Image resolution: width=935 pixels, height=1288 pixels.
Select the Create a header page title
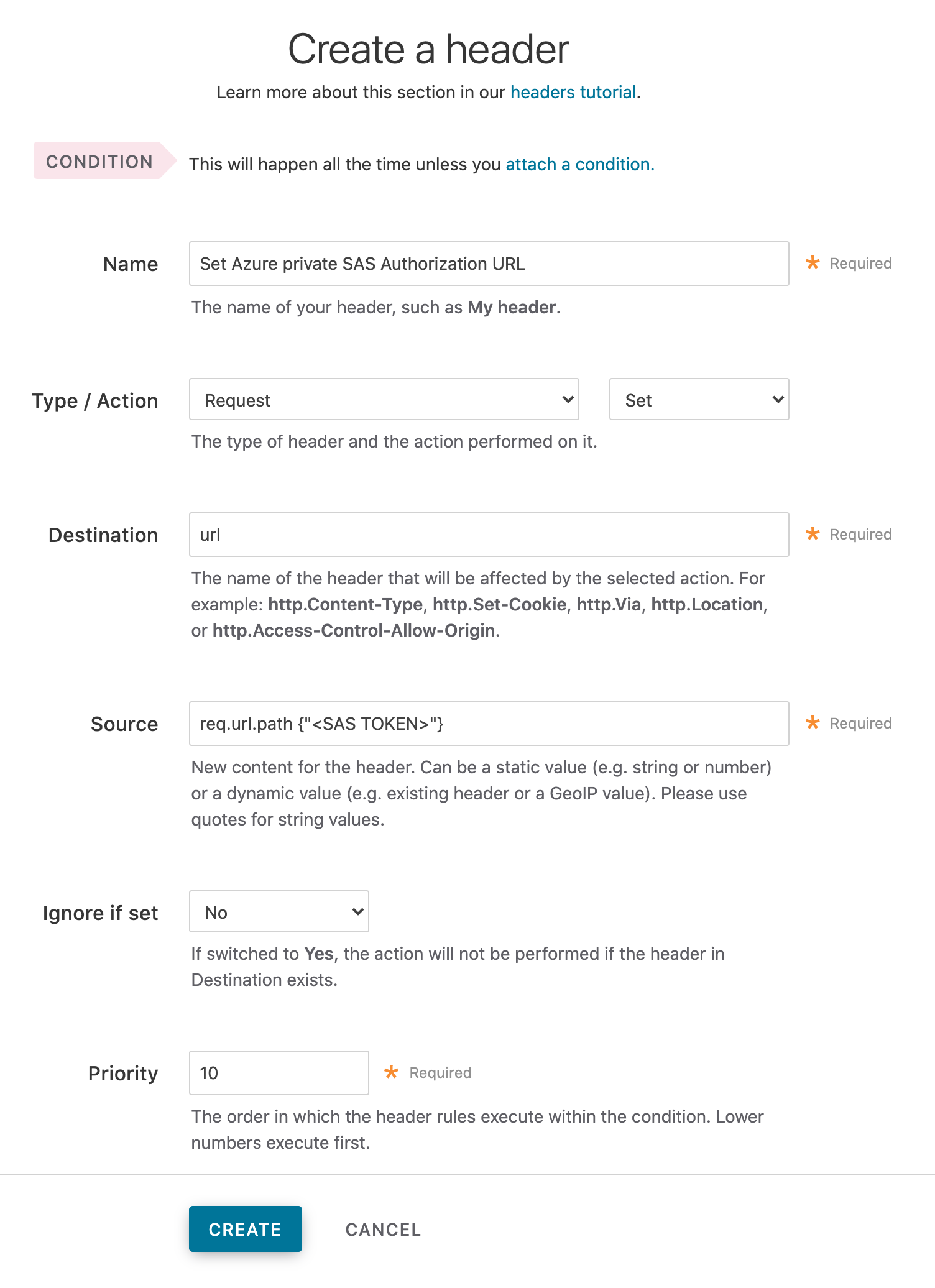click(430, 48)
